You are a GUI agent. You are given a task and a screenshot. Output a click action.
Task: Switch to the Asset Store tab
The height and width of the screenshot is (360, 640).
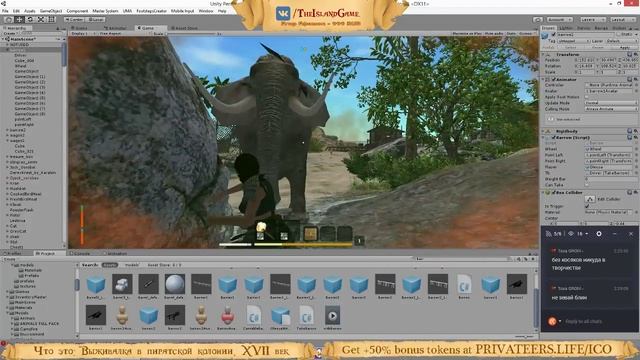coord(184,28)
